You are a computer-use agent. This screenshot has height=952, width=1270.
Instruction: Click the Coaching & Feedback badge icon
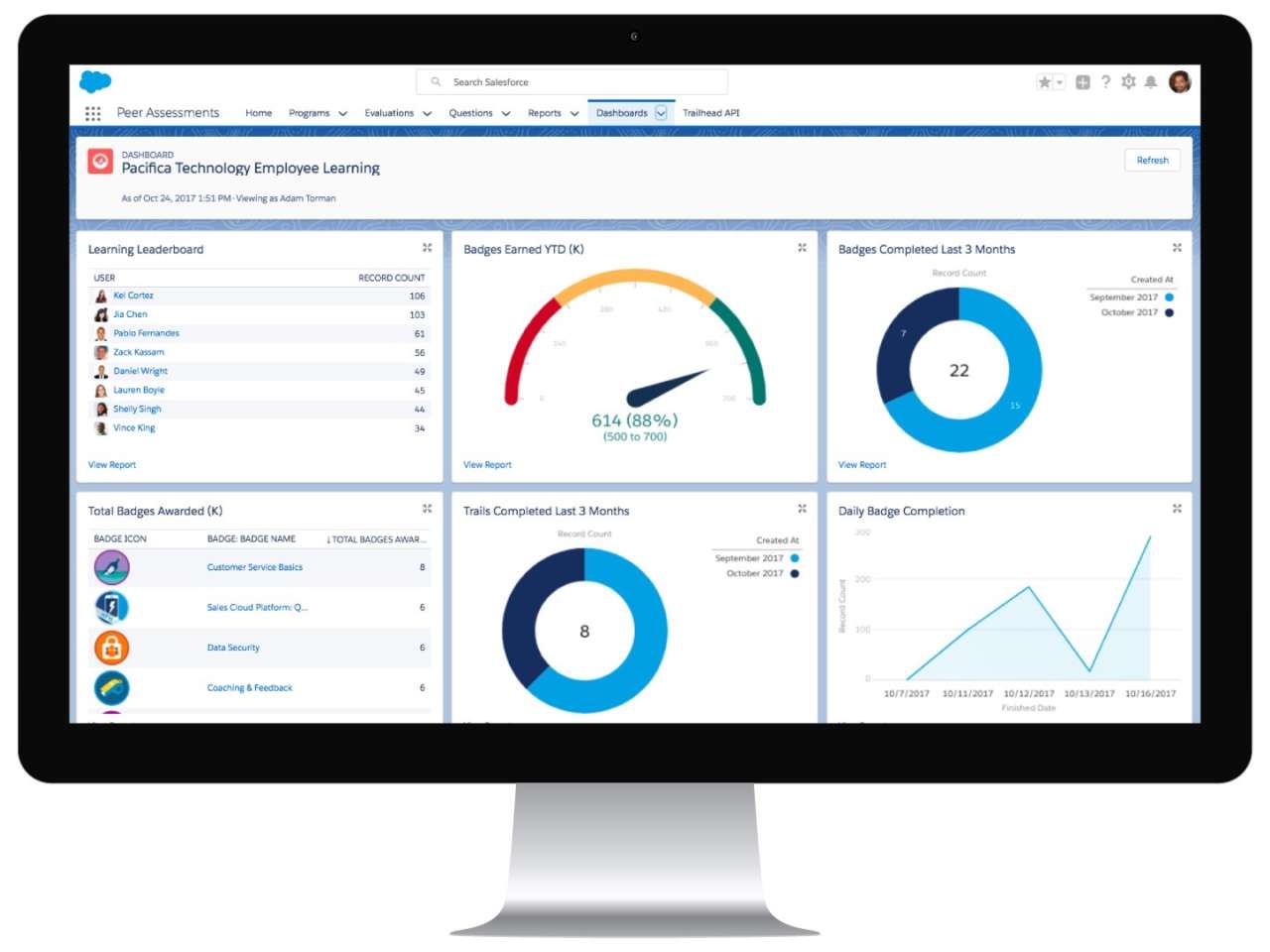pyautogui.click(x=112, y=687)
